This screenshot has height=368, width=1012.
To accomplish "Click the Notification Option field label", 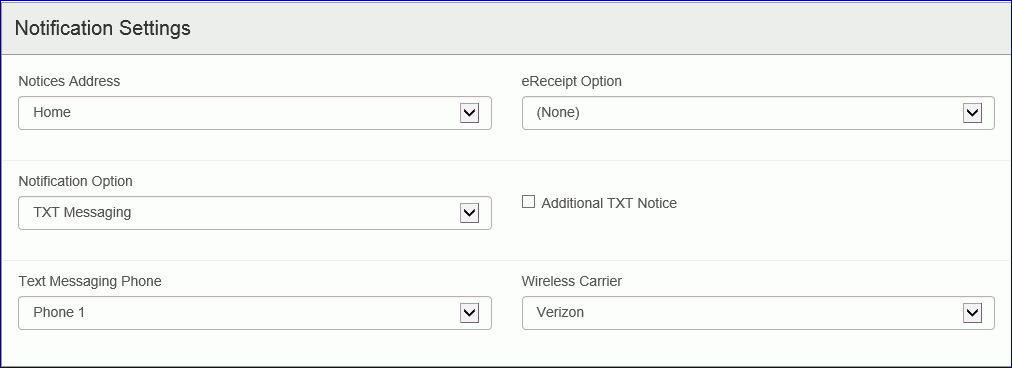I will click(76, 181).
